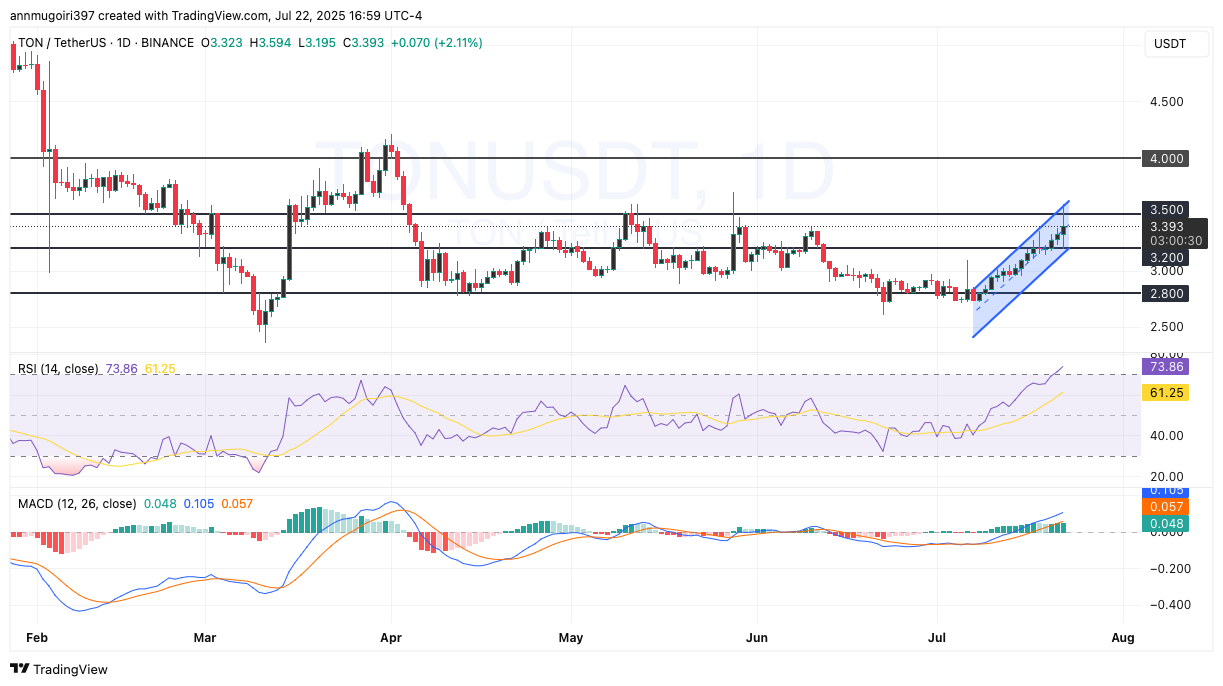Screen dimensions: 1223x686
Task: Click the Apr label on time axis
Action: (x=391, y=636)
